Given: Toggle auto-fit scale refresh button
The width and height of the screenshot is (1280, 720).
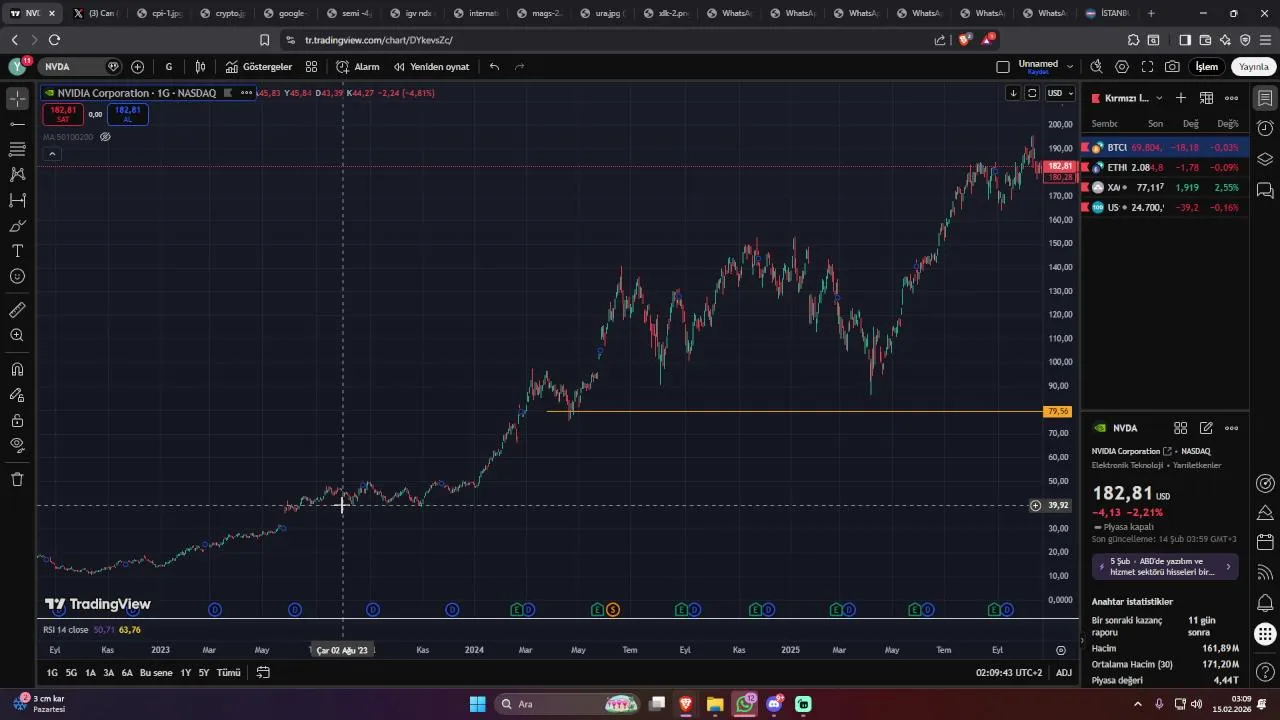Looking at the screenshot, I should (1032, 93).
